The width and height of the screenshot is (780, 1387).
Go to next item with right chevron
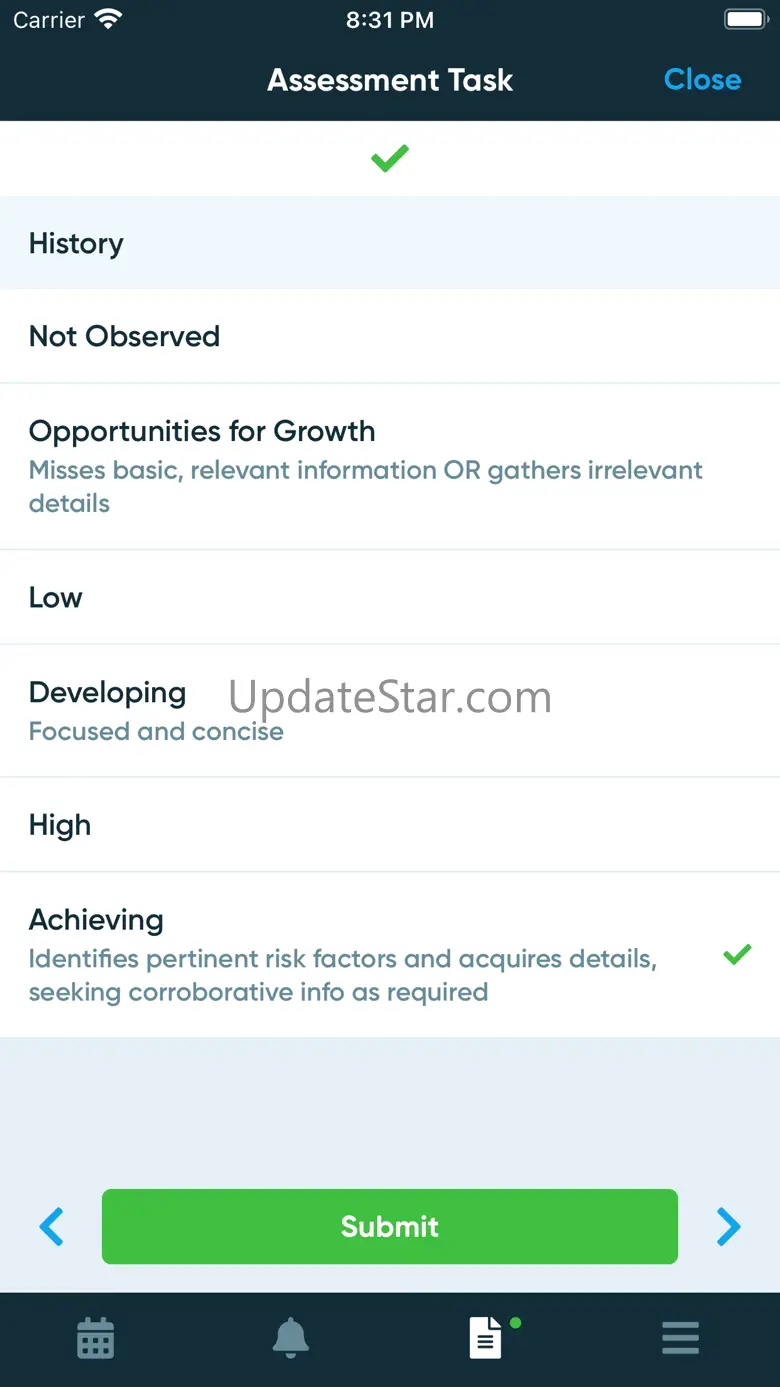point(728,1226)
